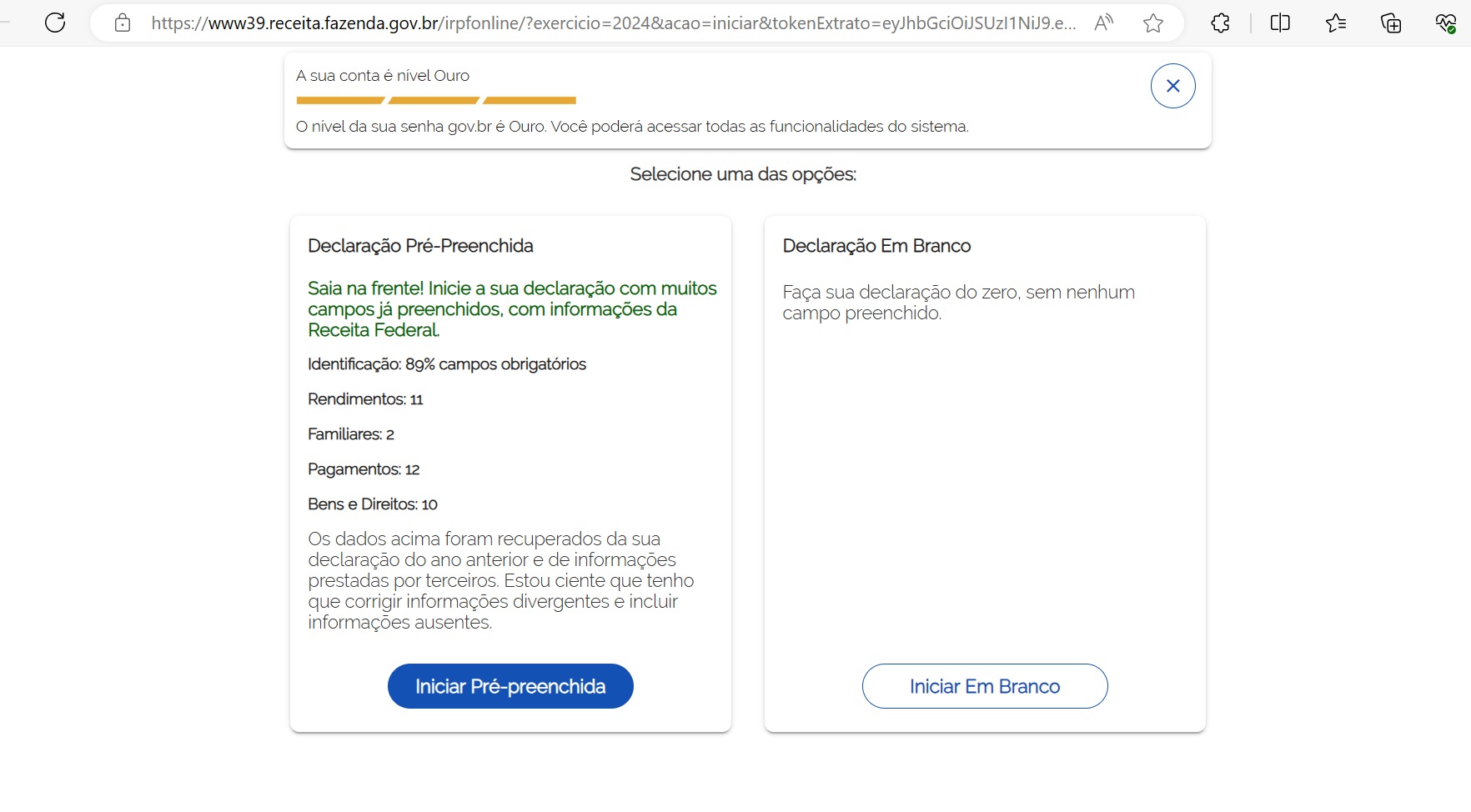Image resolution: width=1471 pixels, height=812 pixels.
Task: Open site security lock icon info
Action: pyautogui.click(x=123, y=23)
